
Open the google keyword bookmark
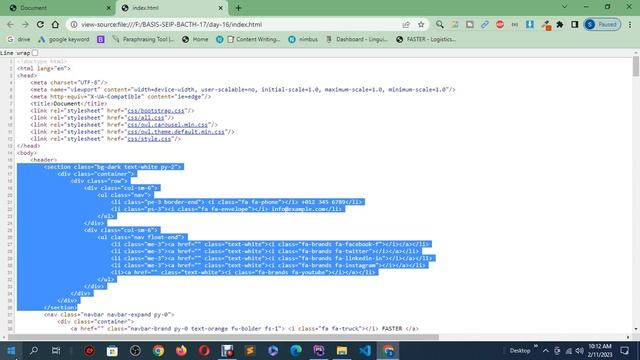pyautogui.click(x=64, y=39)
